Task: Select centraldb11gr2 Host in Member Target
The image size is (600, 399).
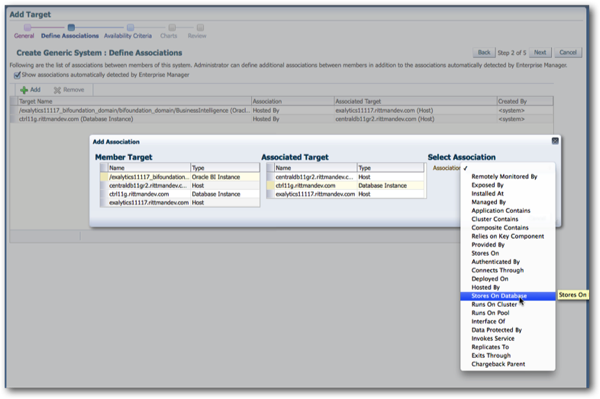Action: (180, 186)
